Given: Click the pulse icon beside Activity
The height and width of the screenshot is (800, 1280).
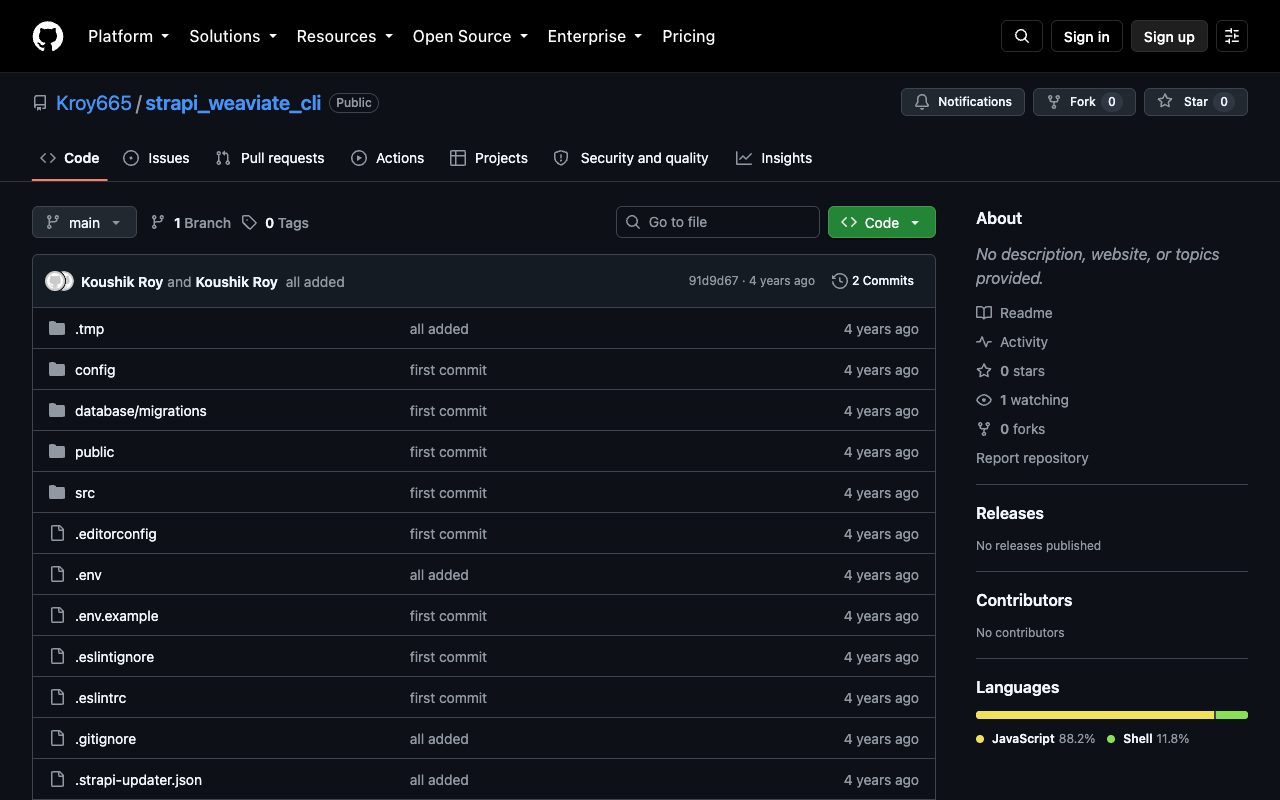Looking at the screenshot, I should [984, 342].
